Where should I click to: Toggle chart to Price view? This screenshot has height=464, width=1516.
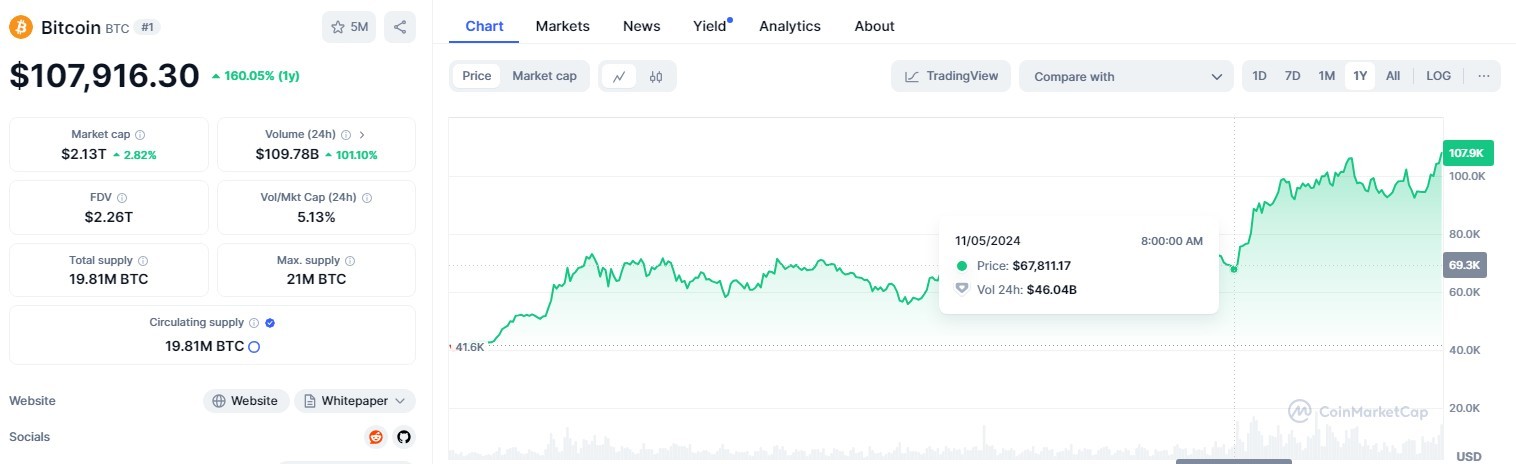[477, 76]
